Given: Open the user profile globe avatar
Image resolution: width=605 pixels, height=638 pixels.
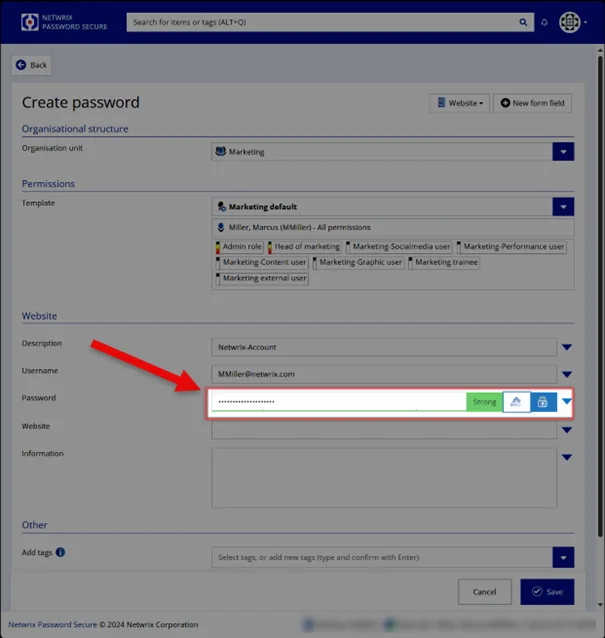Looking at the screenshot, I should (570, 22).
